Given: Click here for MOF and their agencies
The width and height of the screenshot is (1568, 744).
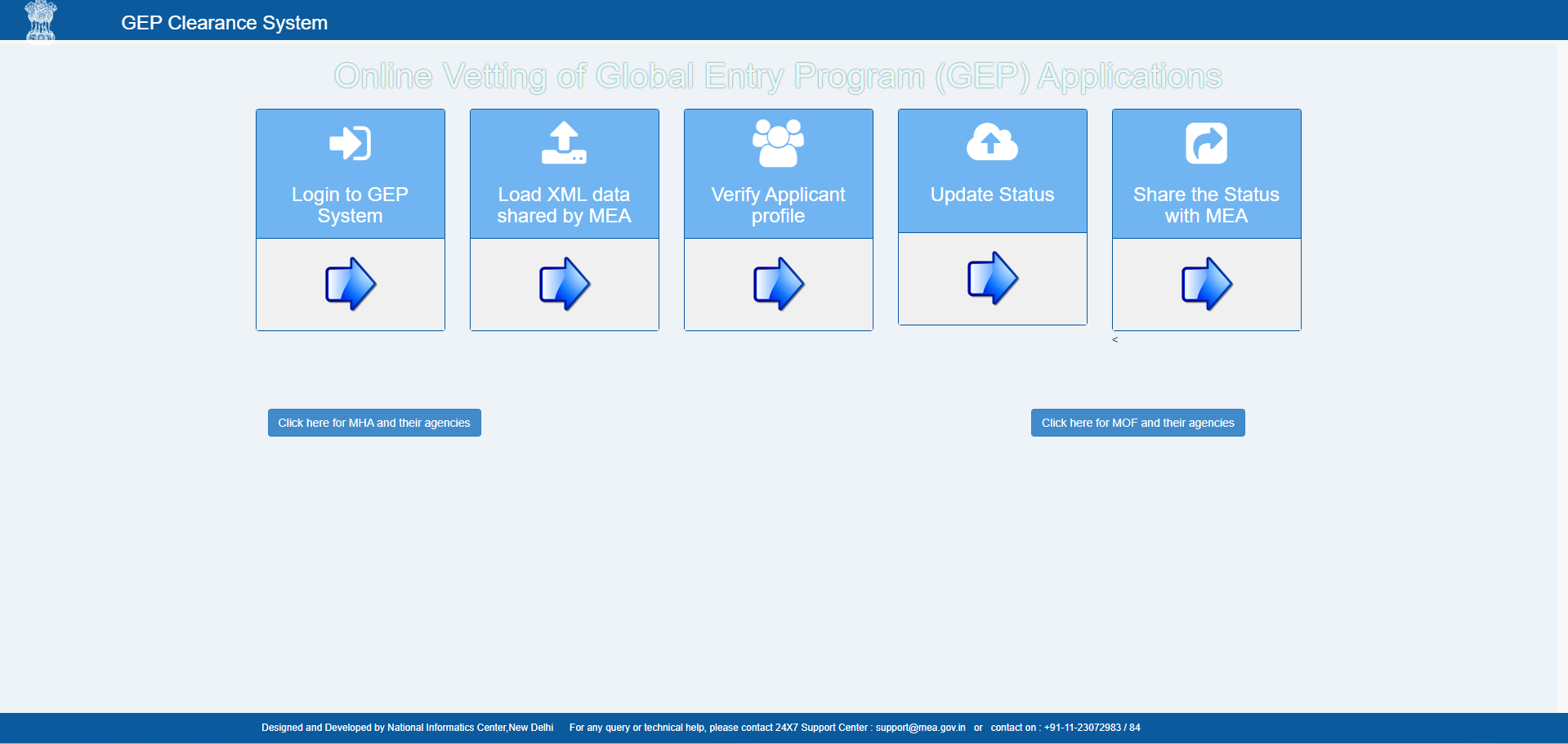Looking at the screenshot, I should [1137, 423].
